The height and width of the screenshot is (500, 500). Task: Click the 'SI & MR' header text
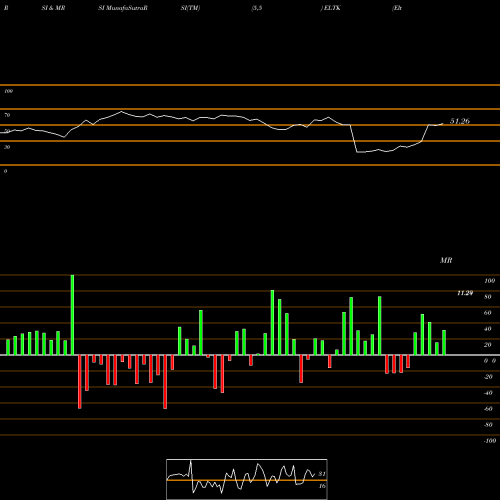(x=53, y=8)
